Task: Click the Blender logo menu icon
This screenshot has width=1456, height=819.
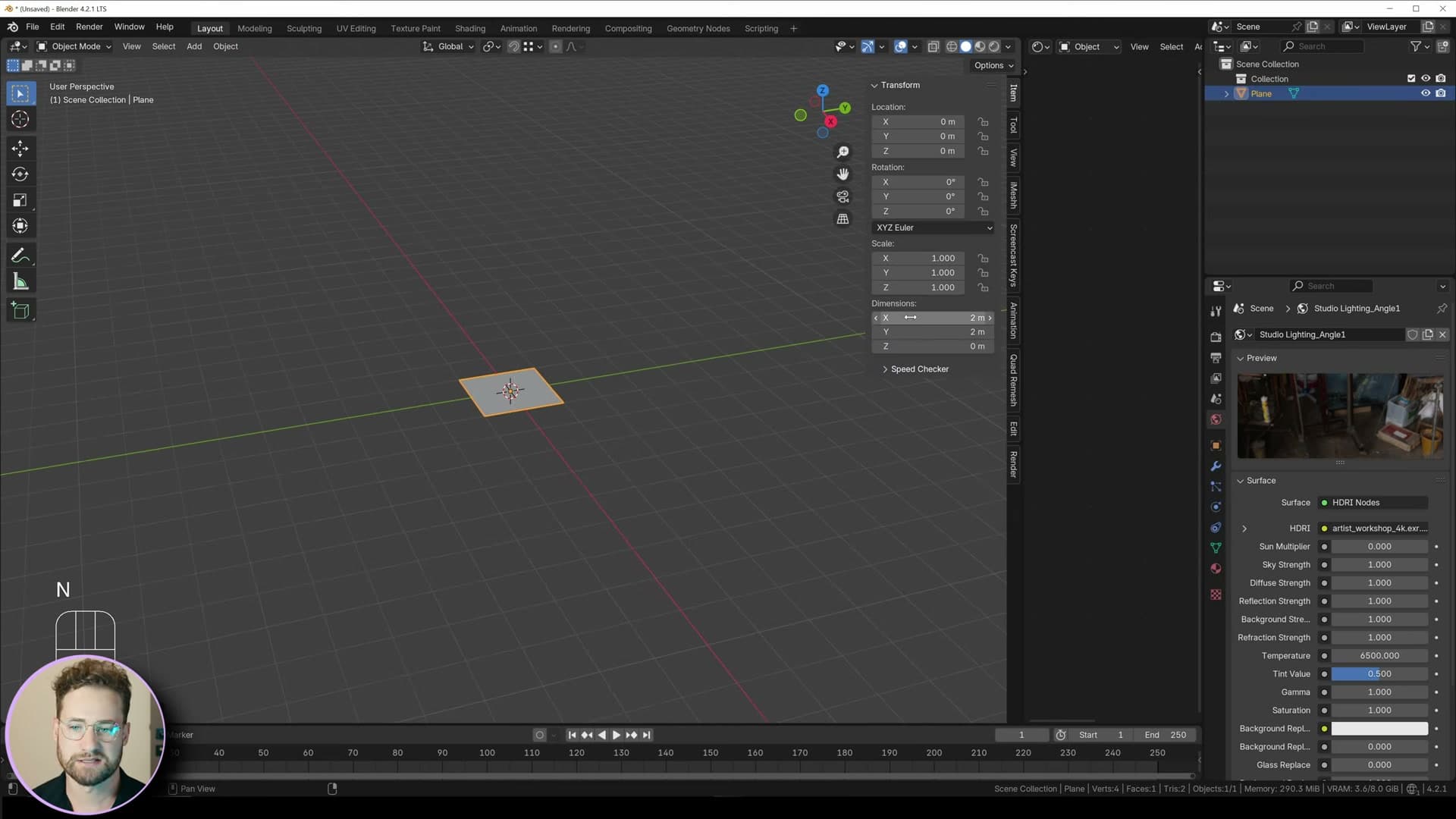Action: click(x=13, y=27)
